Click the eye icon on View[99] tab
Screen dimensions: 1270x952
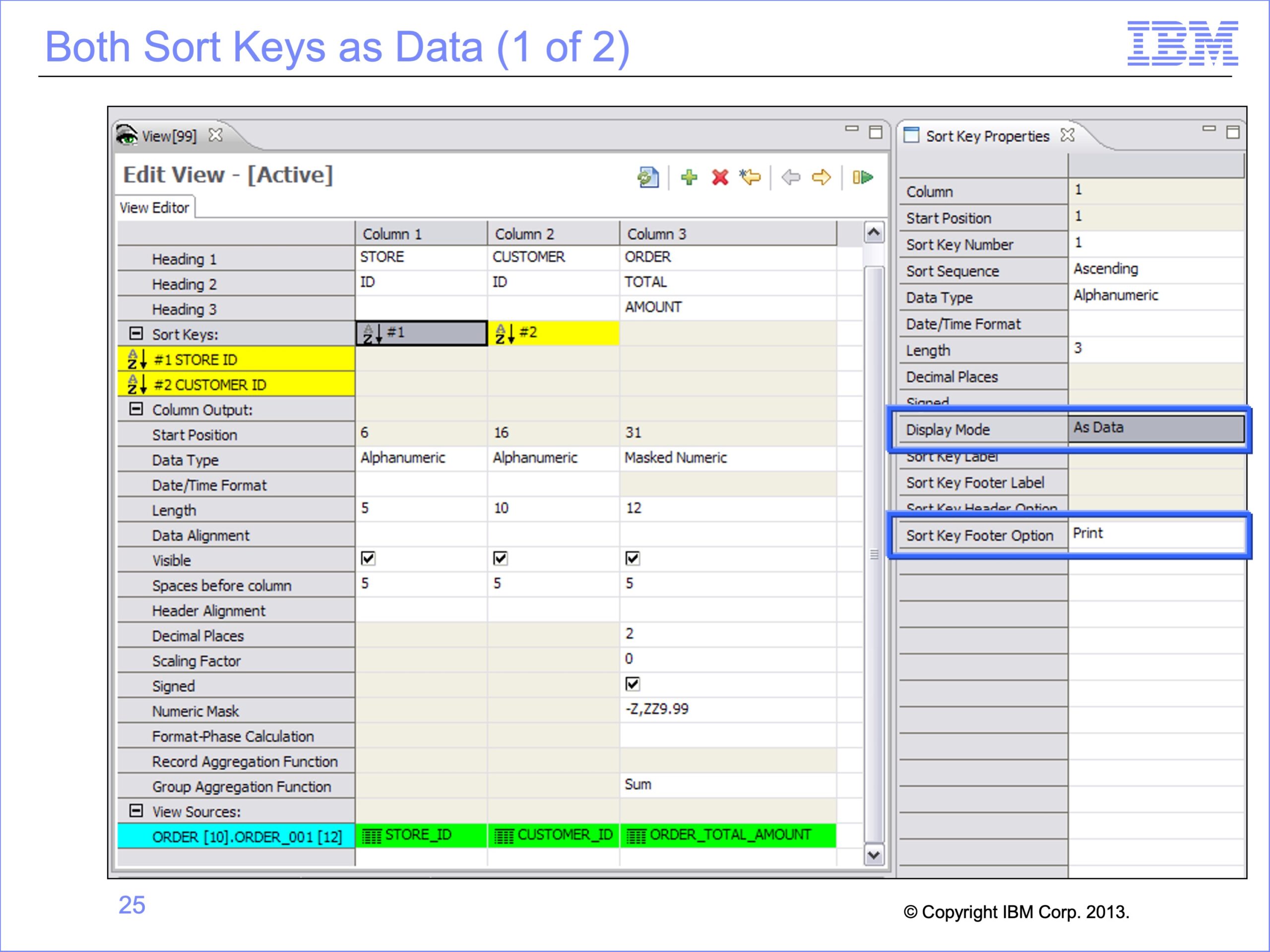click(127, 135)
